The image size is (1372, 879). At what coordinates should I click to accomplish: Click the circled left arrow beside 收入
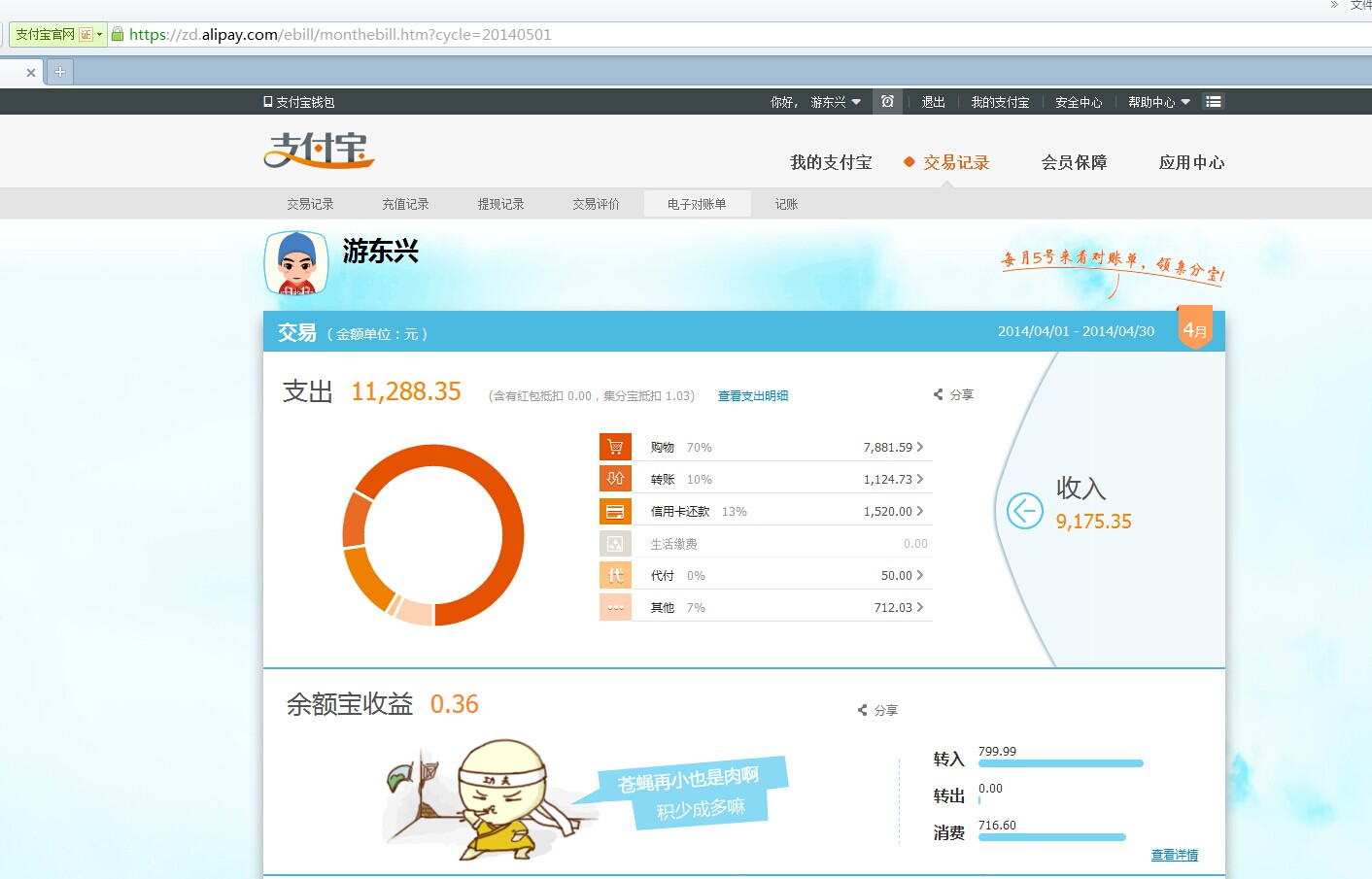point(1024,511)
